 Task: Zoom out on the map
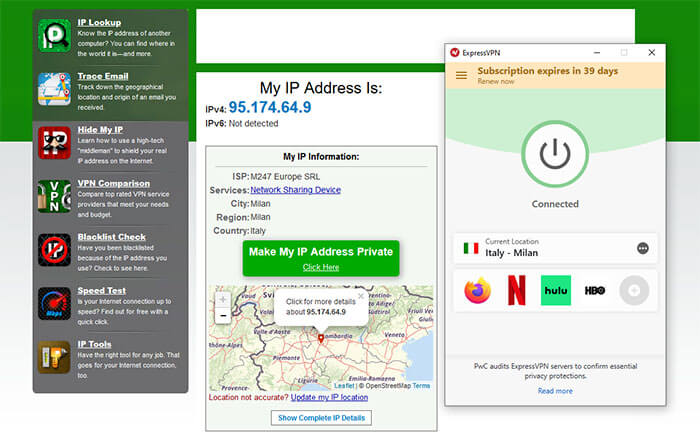223,316
